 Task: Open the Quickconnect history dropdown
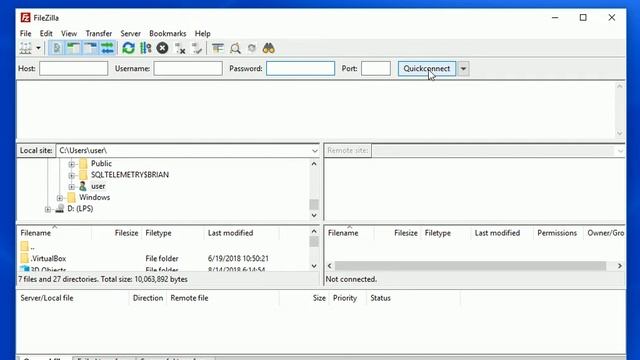(463, 68)
